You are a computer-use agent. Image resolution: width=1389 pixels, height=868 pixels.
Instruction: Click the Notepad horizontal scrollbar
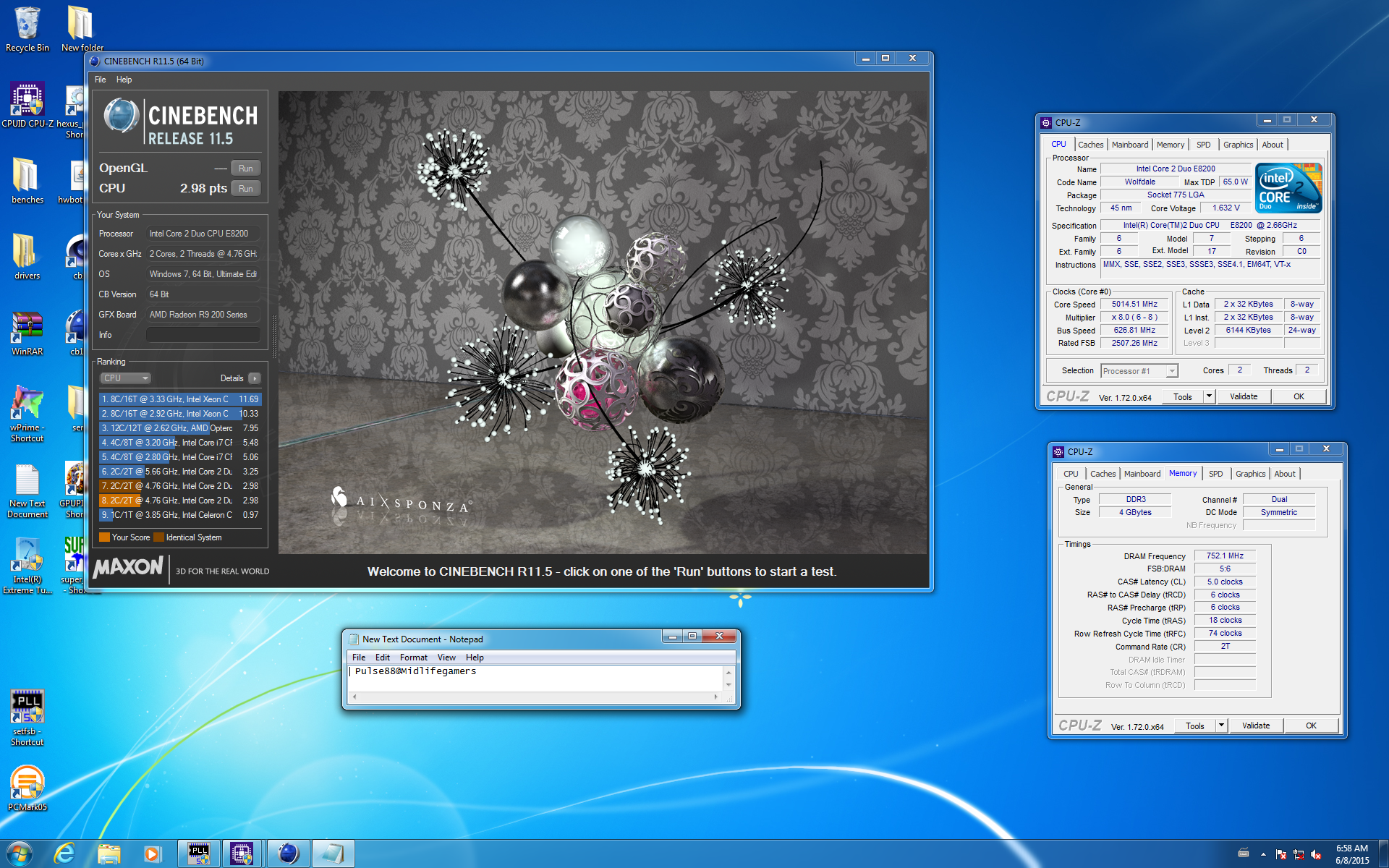pyautogui.click(x=535, y=697)
